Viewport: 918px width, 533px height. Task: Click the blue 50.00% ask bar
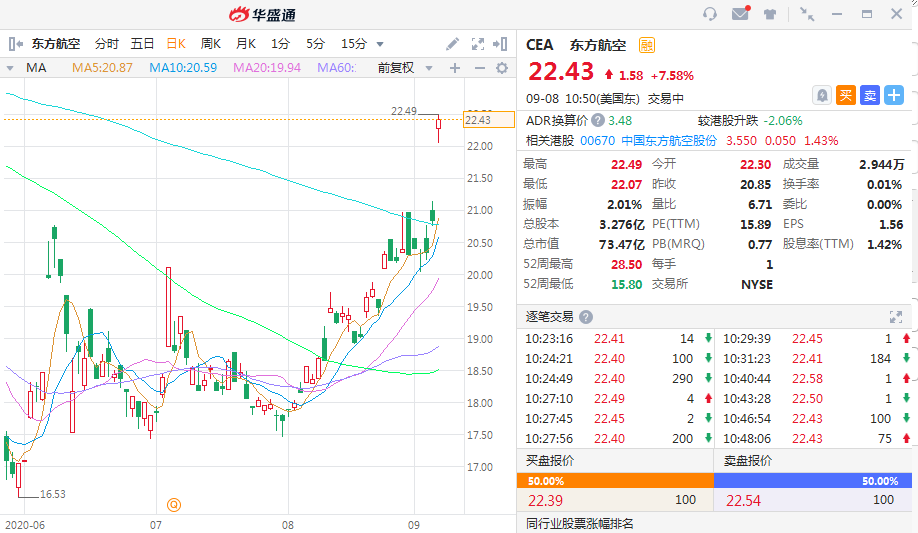[813, 481]
